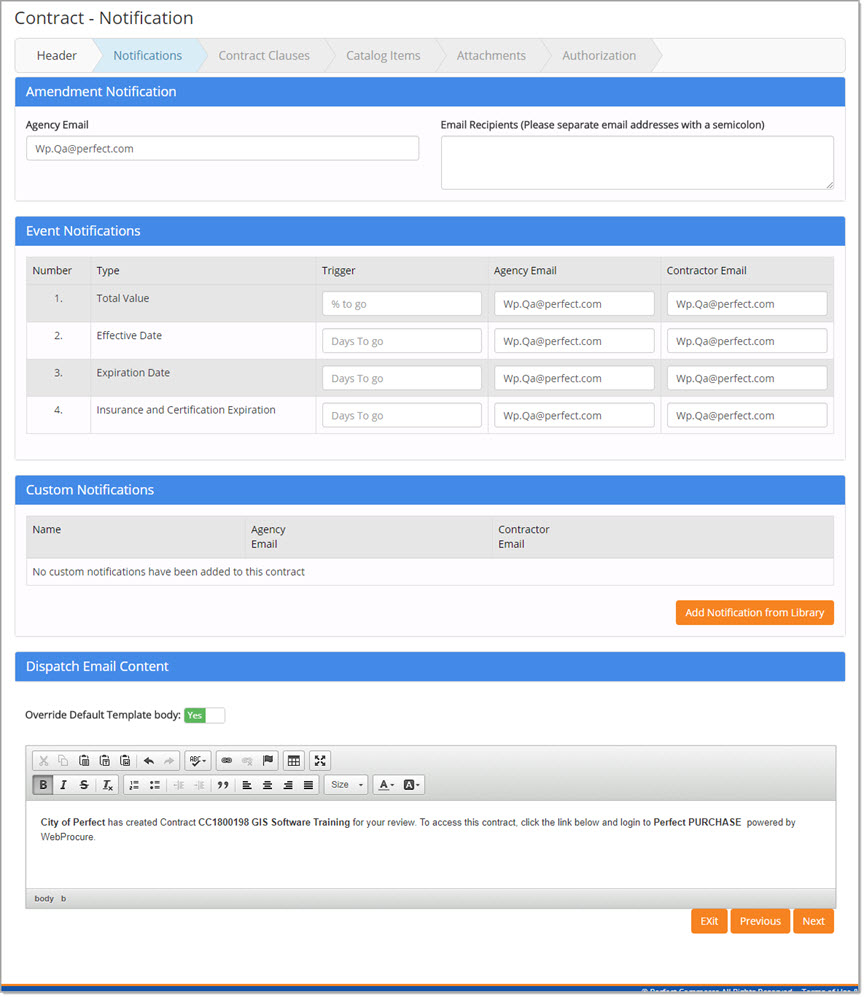Click the insert link icon
The width and height of the screenshot is (864, 997).
tap(226, 760)
